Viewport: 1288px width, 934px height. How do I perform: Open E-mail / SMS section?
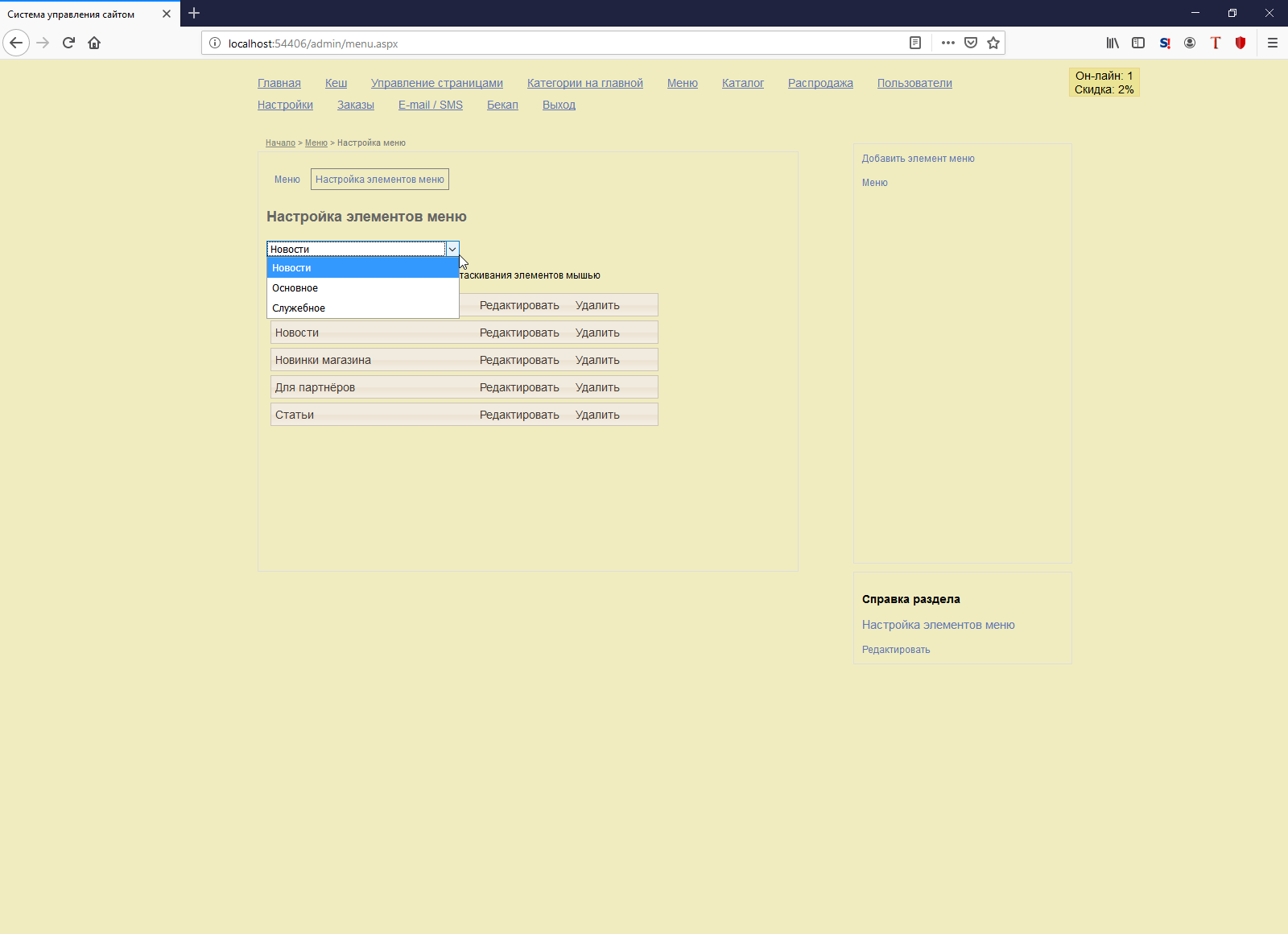coord(431,105)
